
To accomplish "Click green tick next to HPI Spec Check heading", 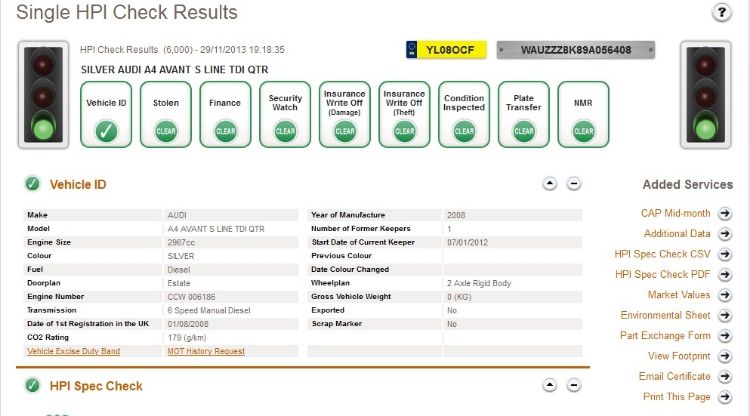I will 33,385.
